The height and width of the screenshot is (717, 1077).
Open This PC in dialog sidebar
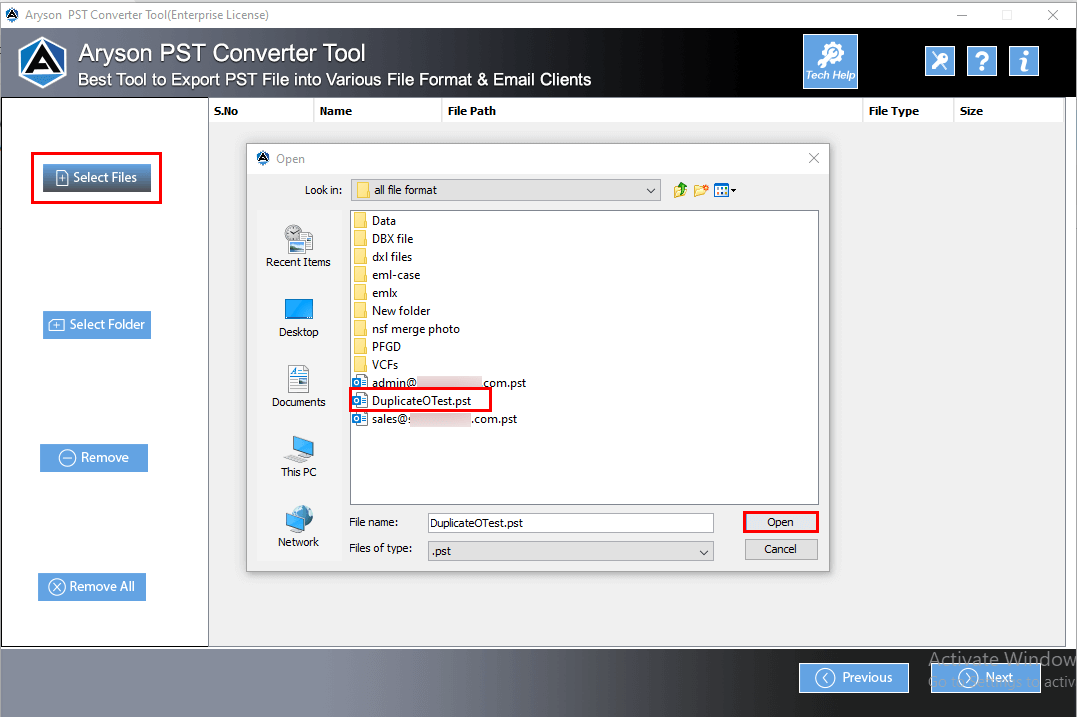pyautogui.click(x=298, y=457)
